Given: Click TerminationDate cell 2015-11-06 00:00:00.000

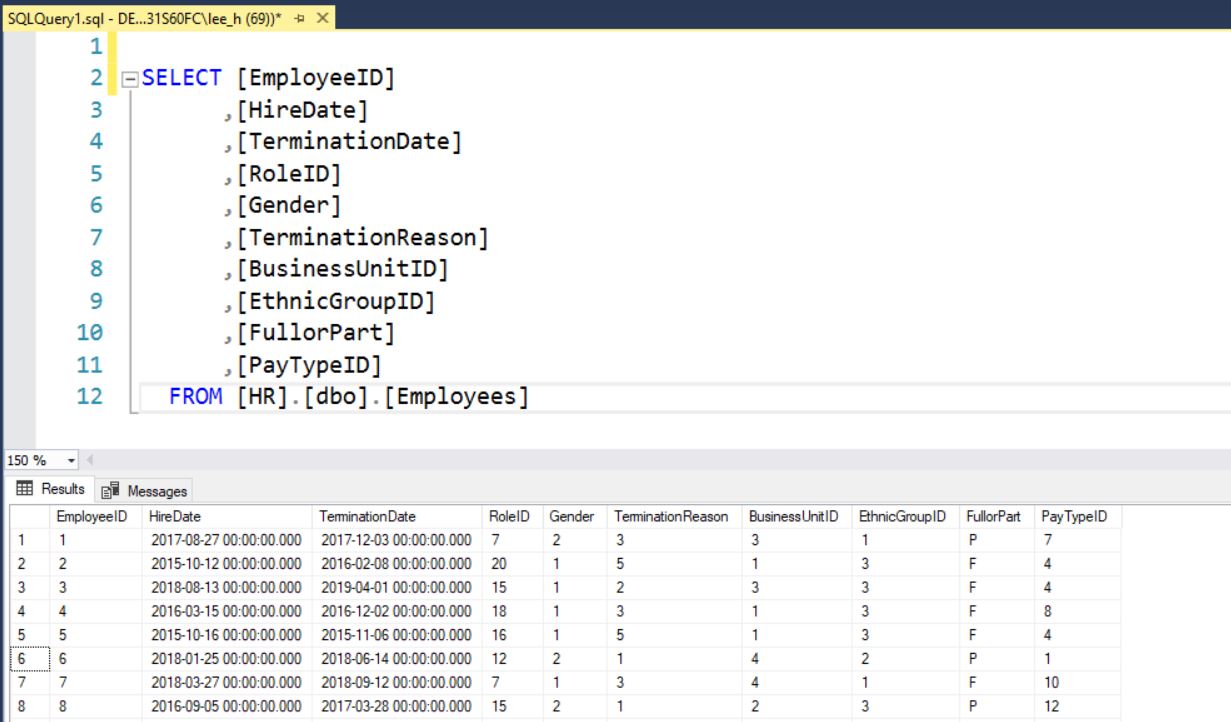Looking at the screenshot, I should coord(398,635).
